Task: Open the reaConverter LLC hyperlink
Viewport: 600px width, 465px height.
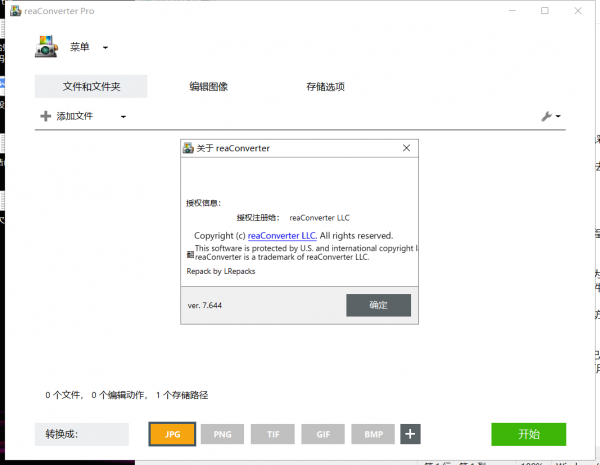Action: (x=282, y=236)
